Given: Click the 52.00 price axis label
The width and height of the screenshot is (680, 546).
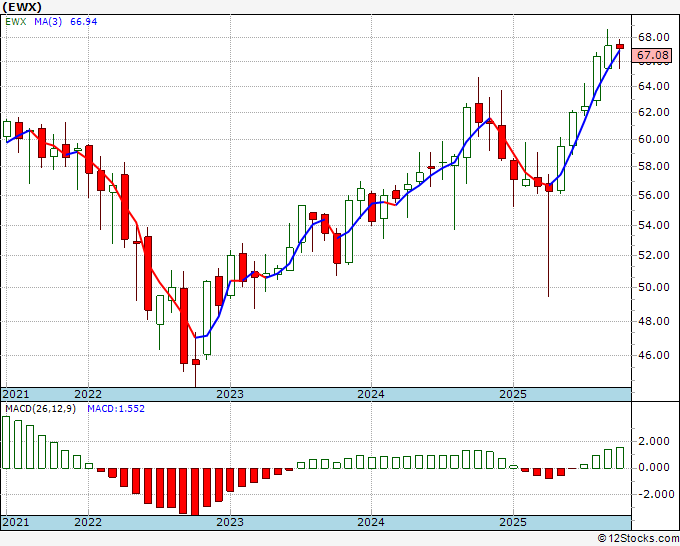Looking at the screenshot, I should tap(654, 255).
